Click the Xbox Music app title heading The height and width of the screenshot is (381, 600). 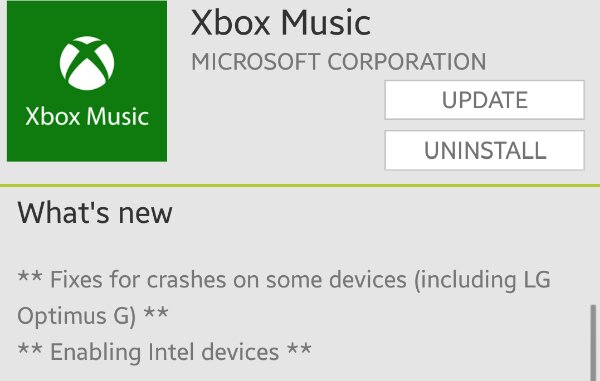click(280, 23)
